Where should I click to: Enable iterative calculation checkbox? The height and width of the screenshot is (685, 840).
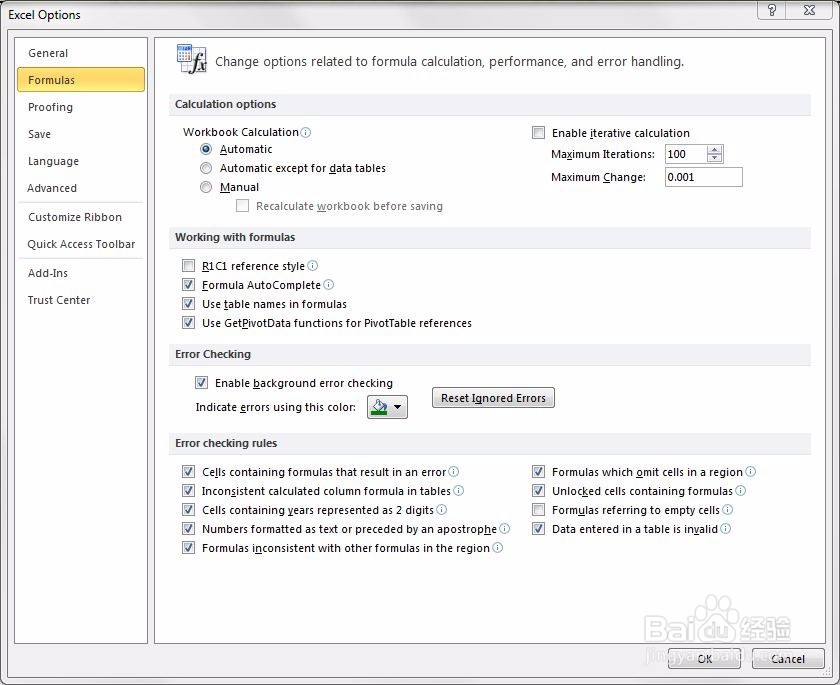pos(538,132)
